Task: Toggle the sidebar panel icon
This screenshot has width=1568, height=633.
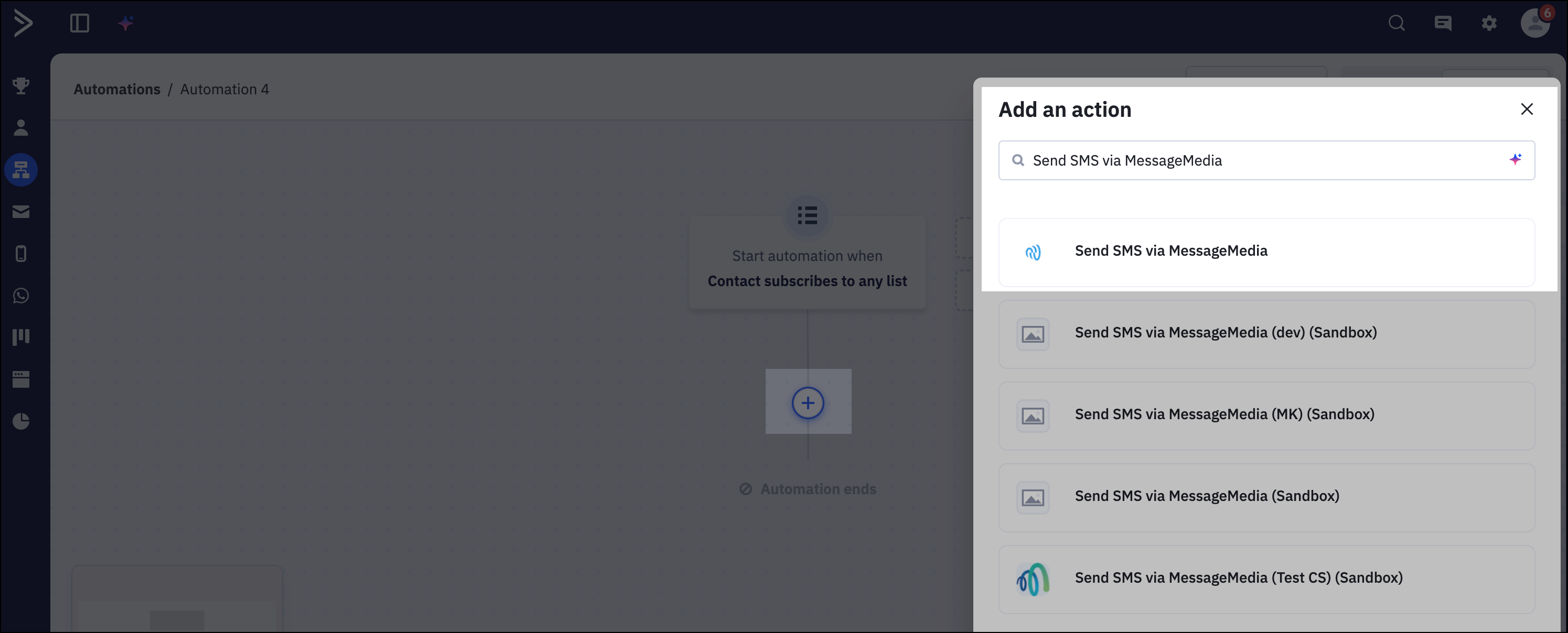Action: 80,24
